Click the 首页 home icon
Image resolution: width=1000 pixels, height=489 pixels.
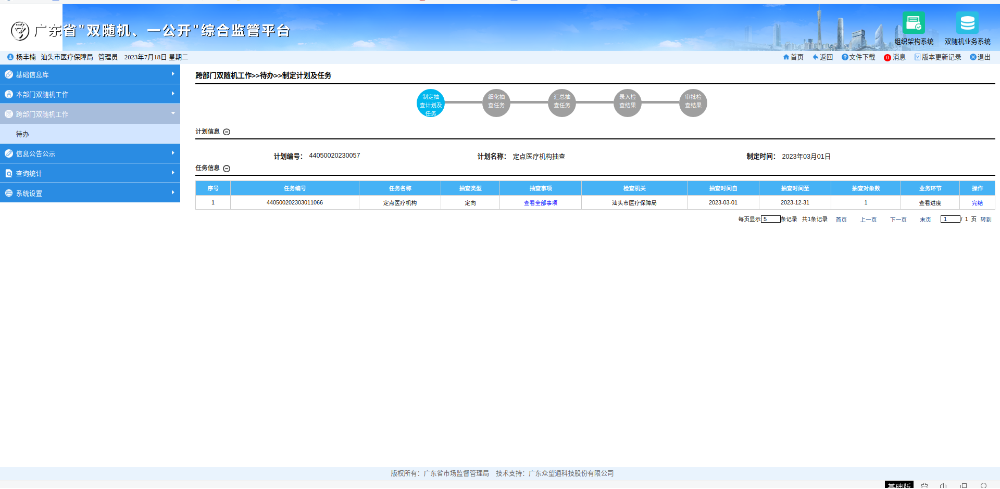[x=785, y=57]
